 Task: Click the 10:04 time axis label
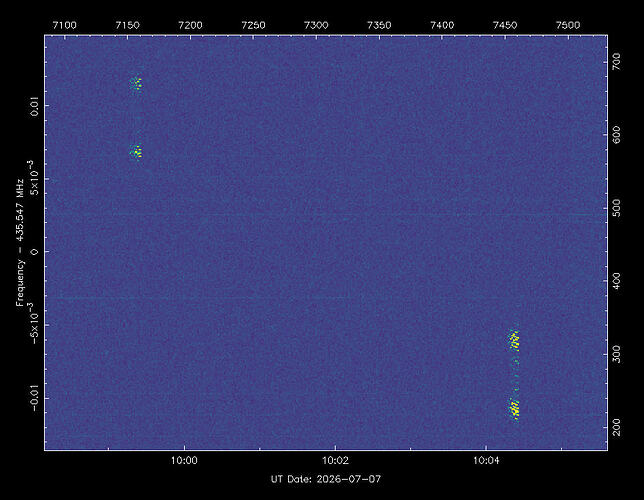tap(486, 461)
